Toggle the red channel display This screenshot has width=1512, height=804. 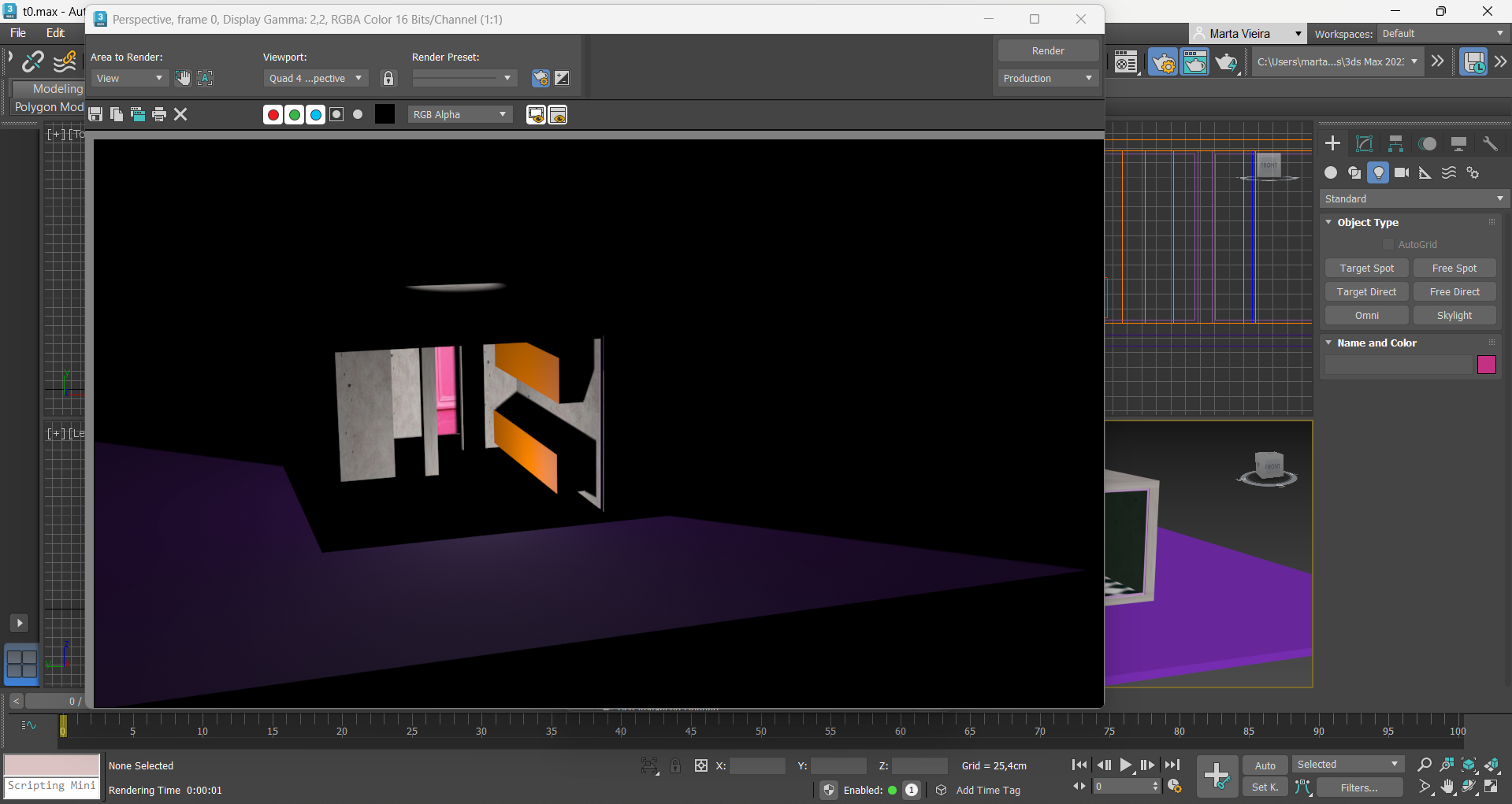click(x=273, y=115)
